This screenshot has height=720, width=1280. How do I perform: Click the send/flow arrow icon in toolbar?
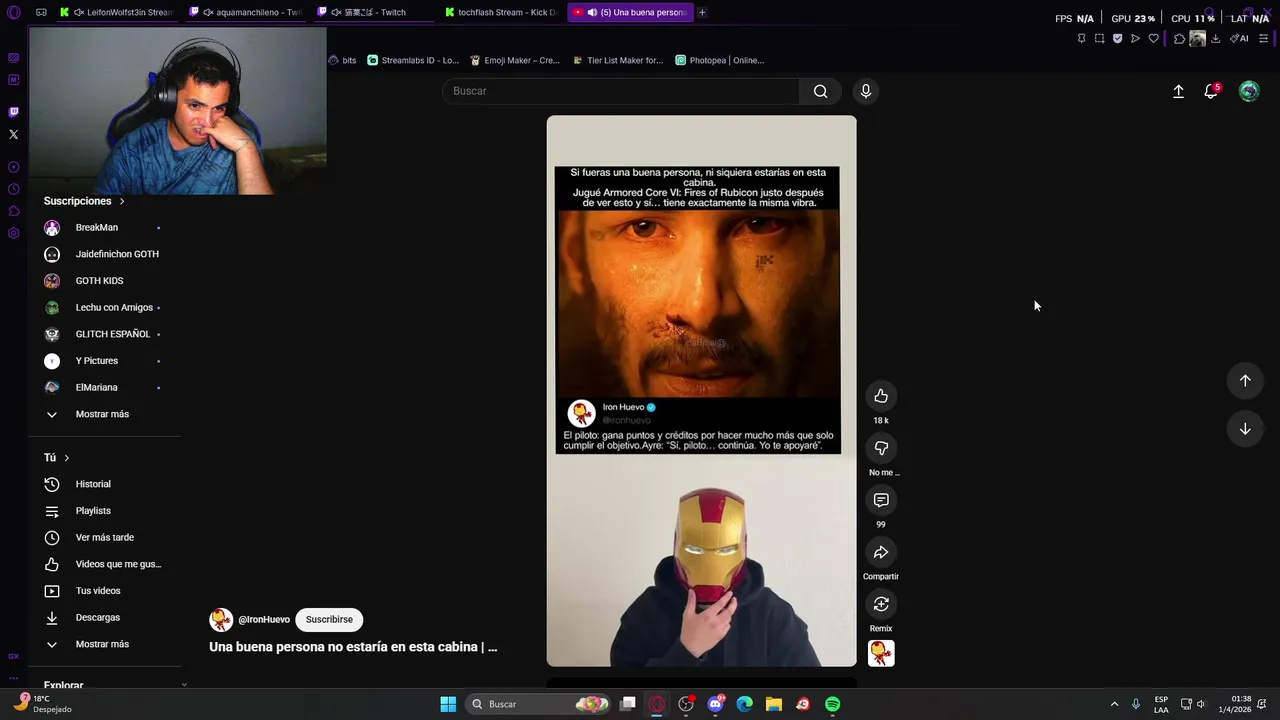pos(1135,38)
